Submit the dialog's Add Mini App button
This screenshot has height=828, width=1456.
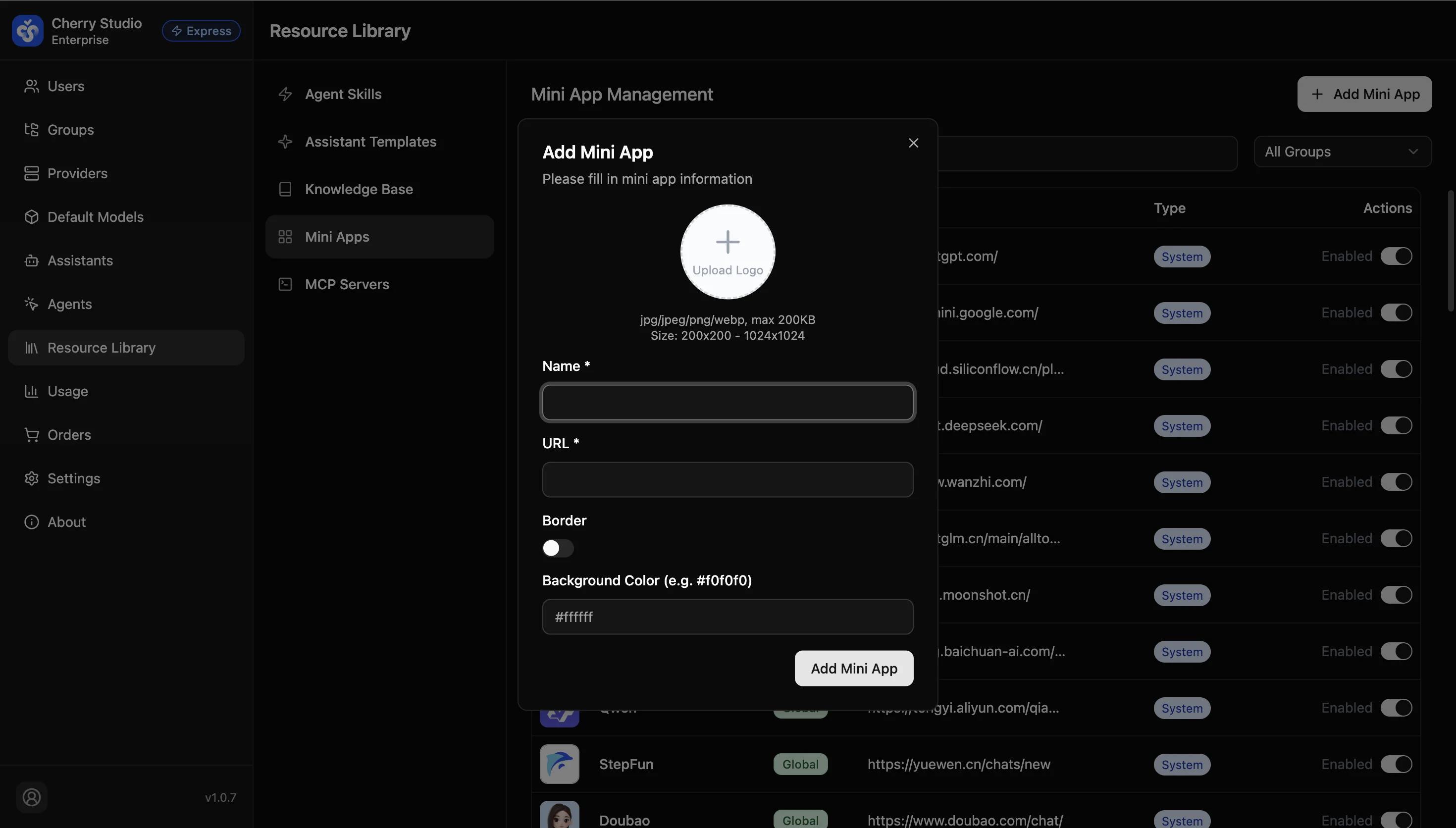pos(854,668)
